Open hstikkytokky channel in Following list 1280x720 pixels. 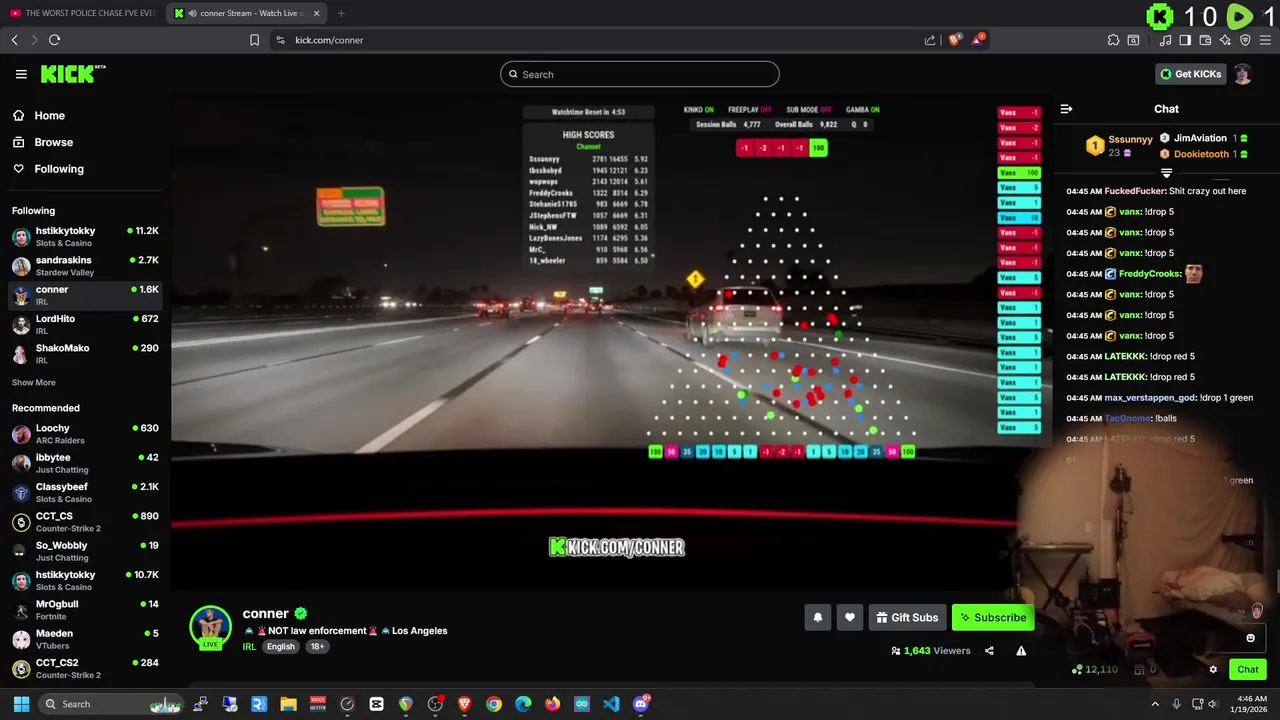tap(85, 236)
